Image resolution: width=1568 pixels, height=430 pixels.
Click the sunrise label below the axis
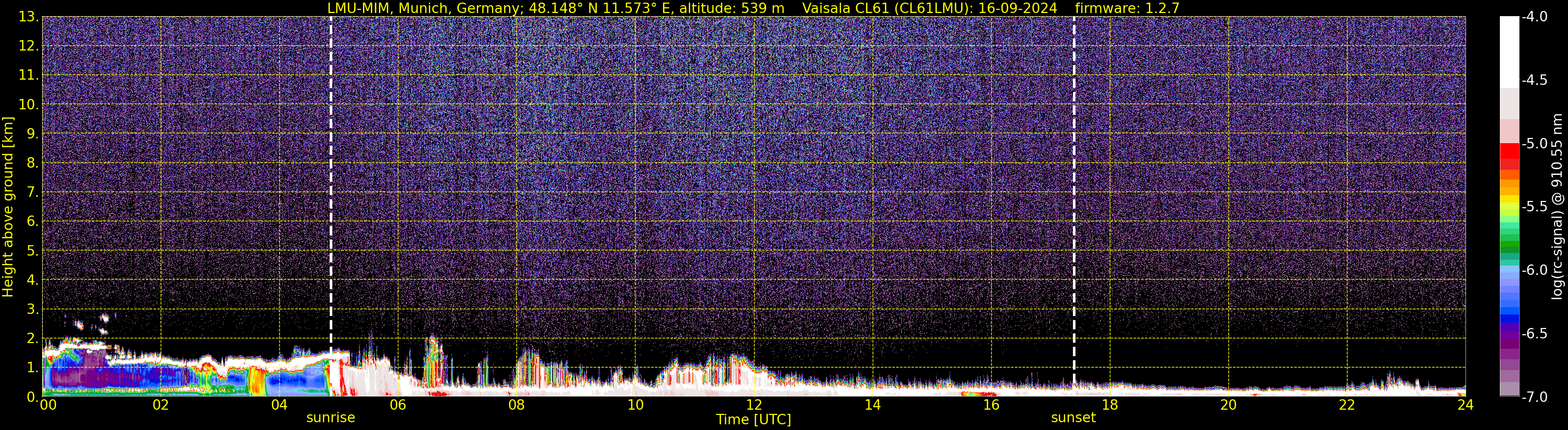tap(331, 418)
